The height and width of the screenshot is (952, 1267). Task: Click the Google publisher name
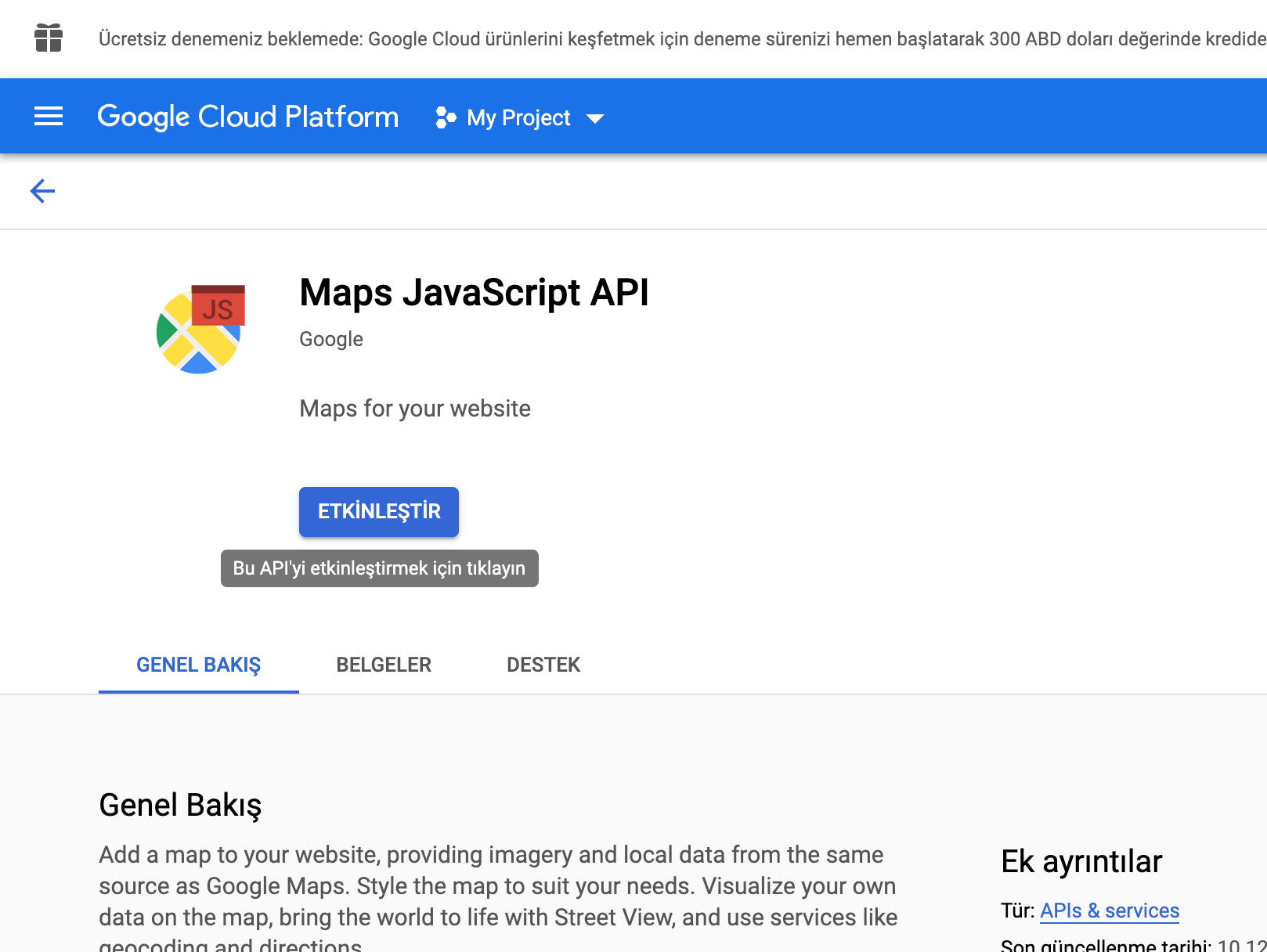pyautogui.click(x=331, y=339)
